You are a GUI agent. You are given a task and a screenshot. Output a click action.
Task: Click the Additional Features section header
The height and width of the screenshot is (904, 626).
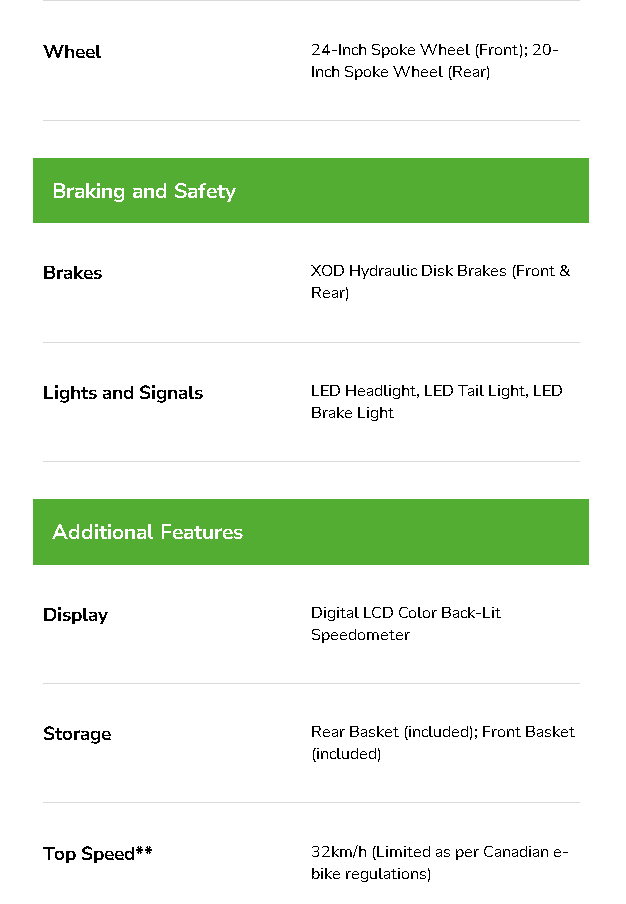click(147, 532)
